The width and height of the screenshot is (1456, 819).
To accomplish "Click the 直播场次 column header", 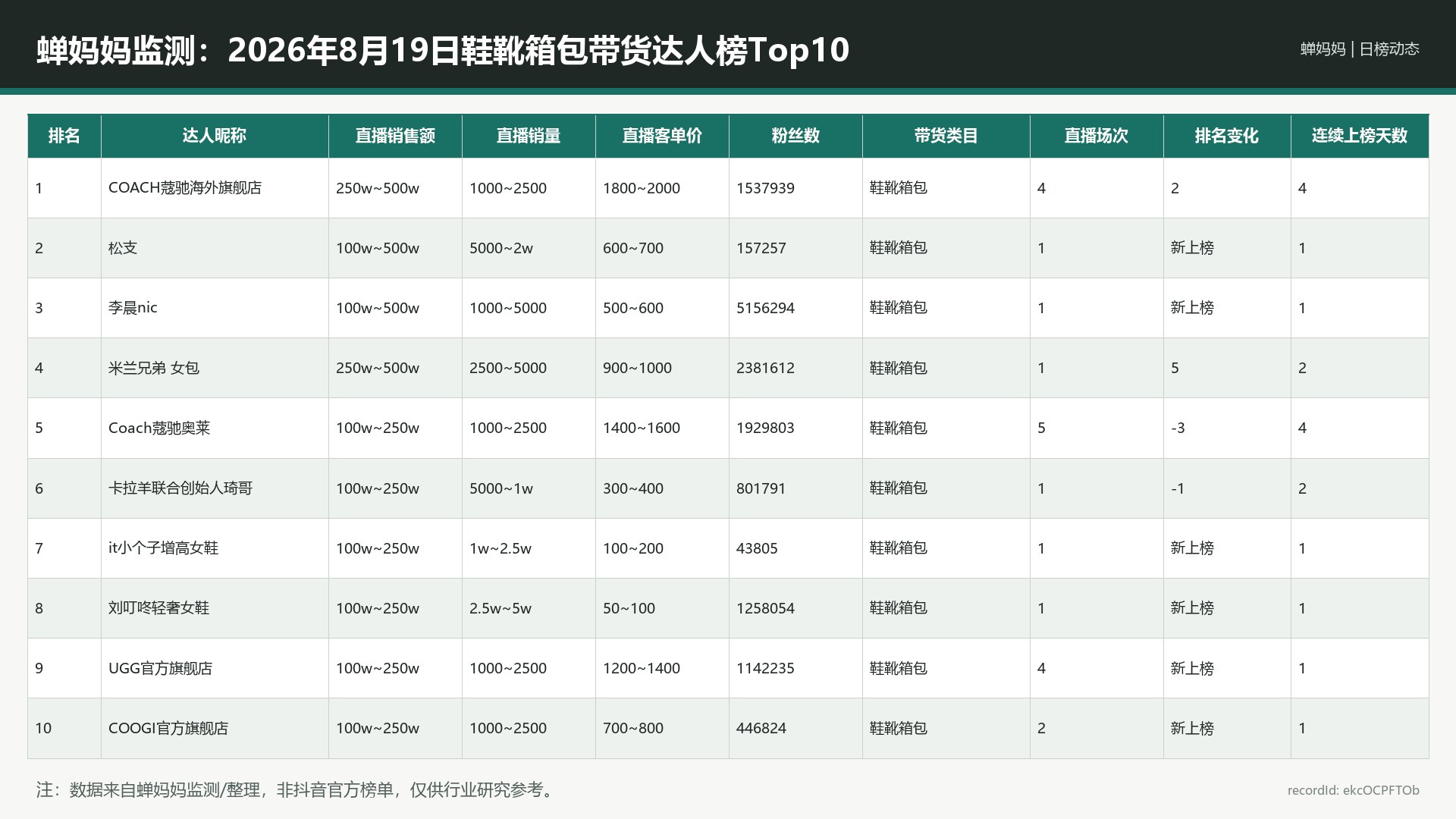I will pos(1097,136).
